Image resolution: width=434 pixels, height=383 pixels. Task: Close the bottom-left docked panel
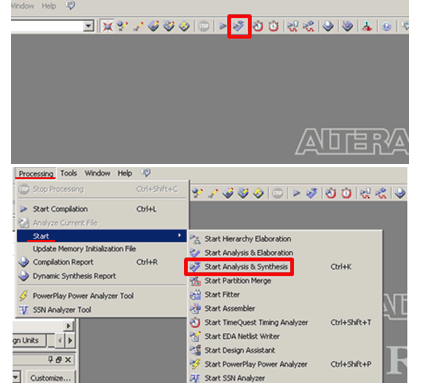coord(68,360)
